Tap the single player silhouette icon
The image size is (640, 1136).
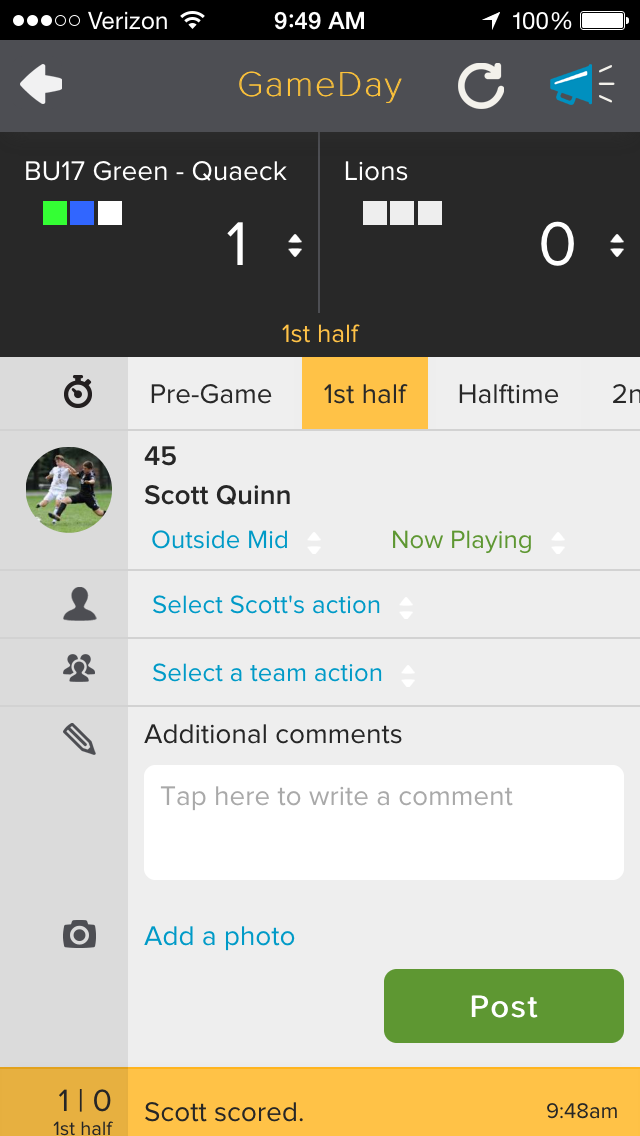pyautogui.click(x=79, y=604)
